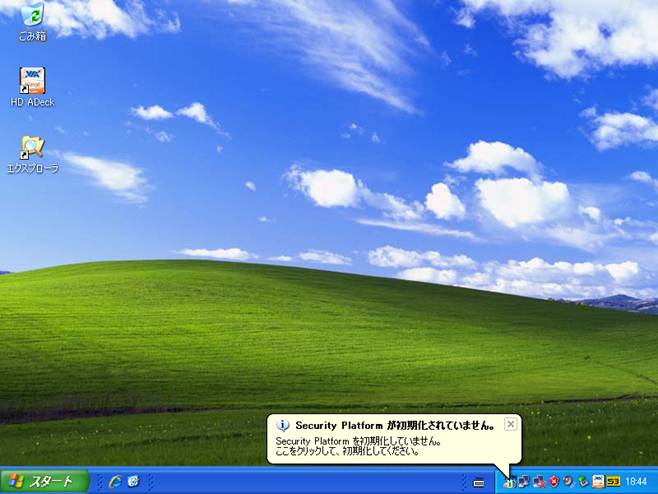The height and width of the screenshot is (494, 658).
Task: Open the スタート (Start) menu
Action: pos(45,481)
